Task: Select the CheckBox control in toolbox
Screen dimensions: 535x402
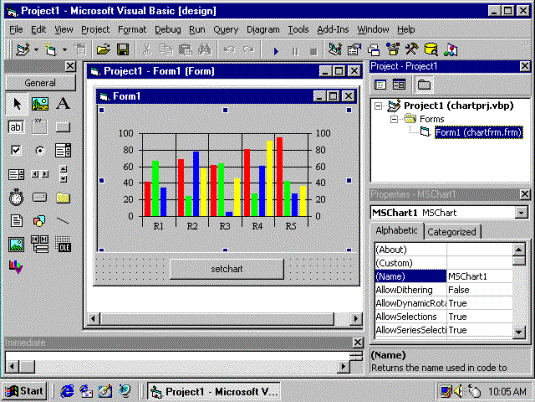Action: [x=16, y=150]
